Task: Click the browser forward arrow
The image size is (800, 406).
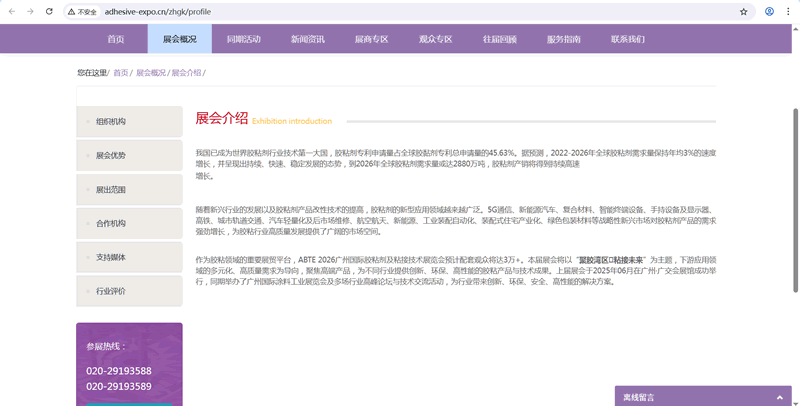Action: click(x=30, y=11)
